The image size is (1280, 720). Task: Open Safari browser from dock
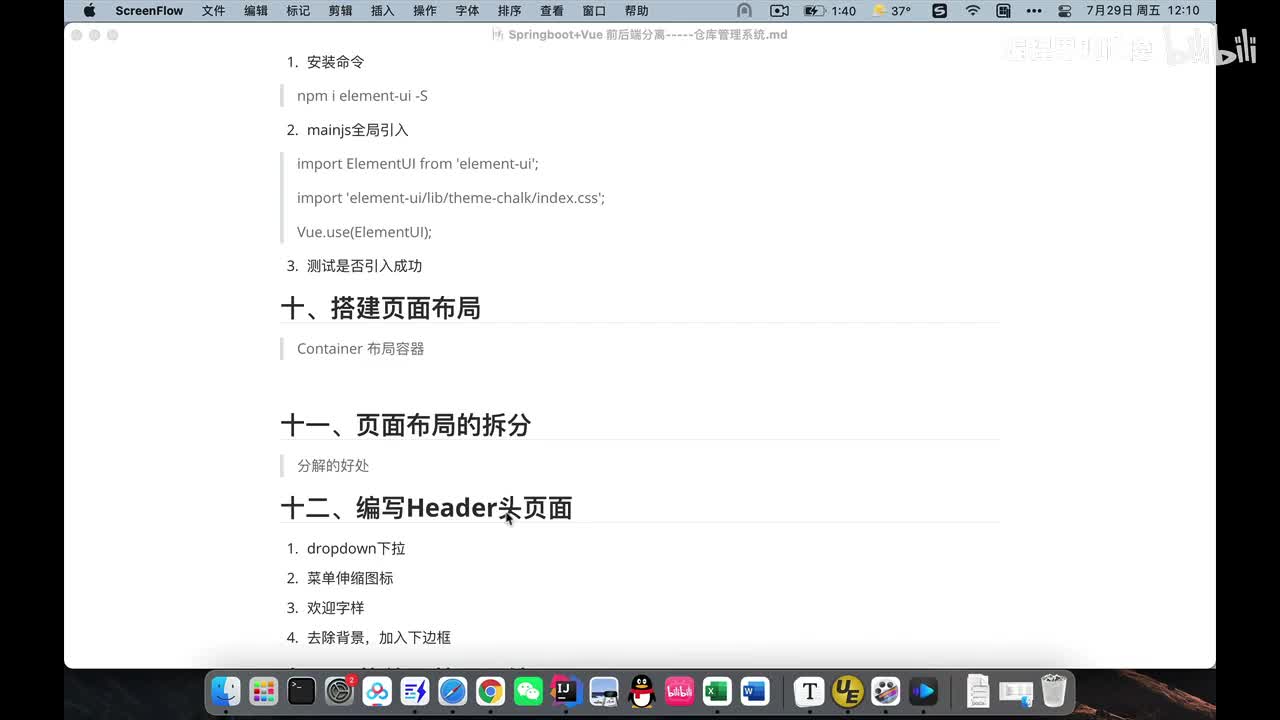coord(452,691)
